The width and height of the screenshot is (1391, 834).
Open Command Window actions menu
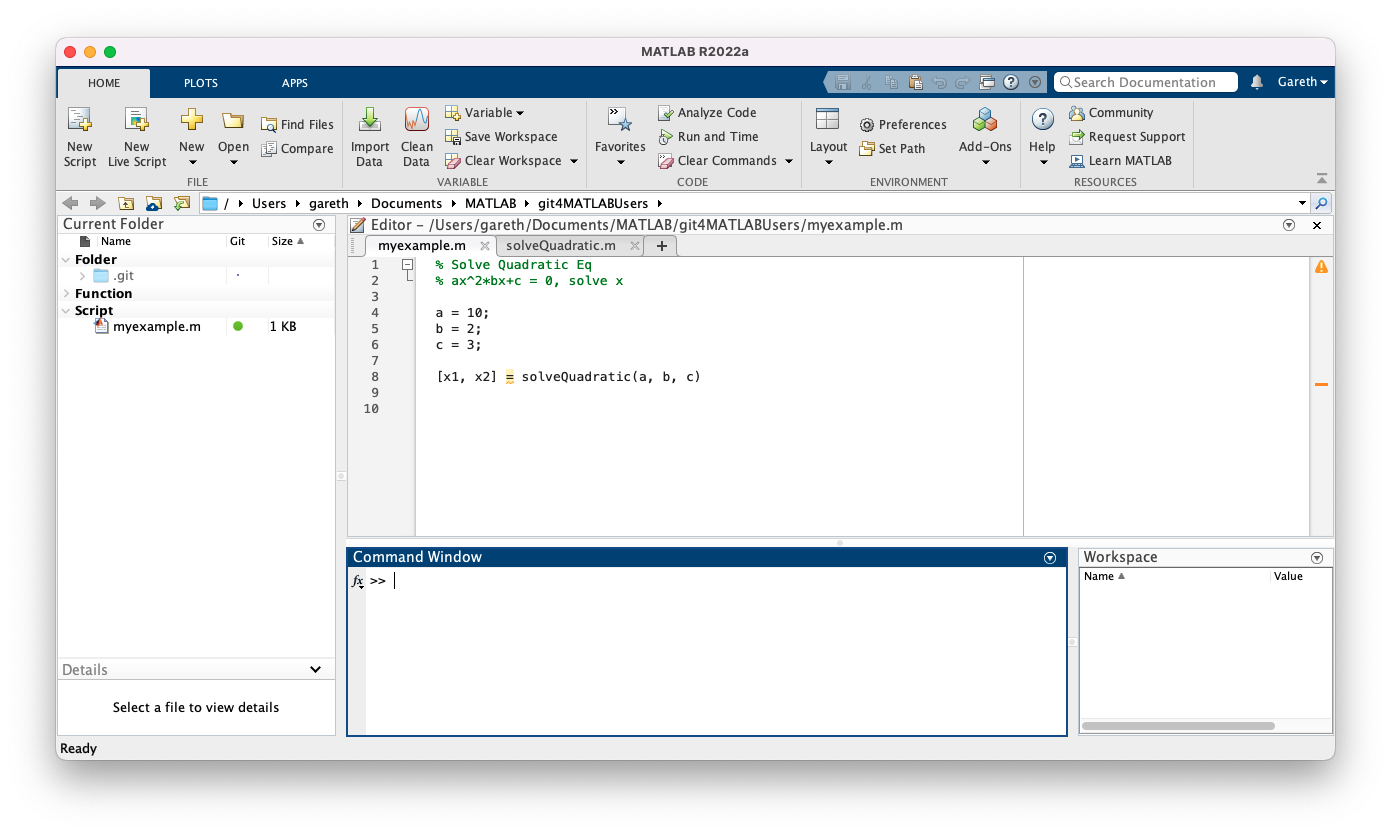1050,558
